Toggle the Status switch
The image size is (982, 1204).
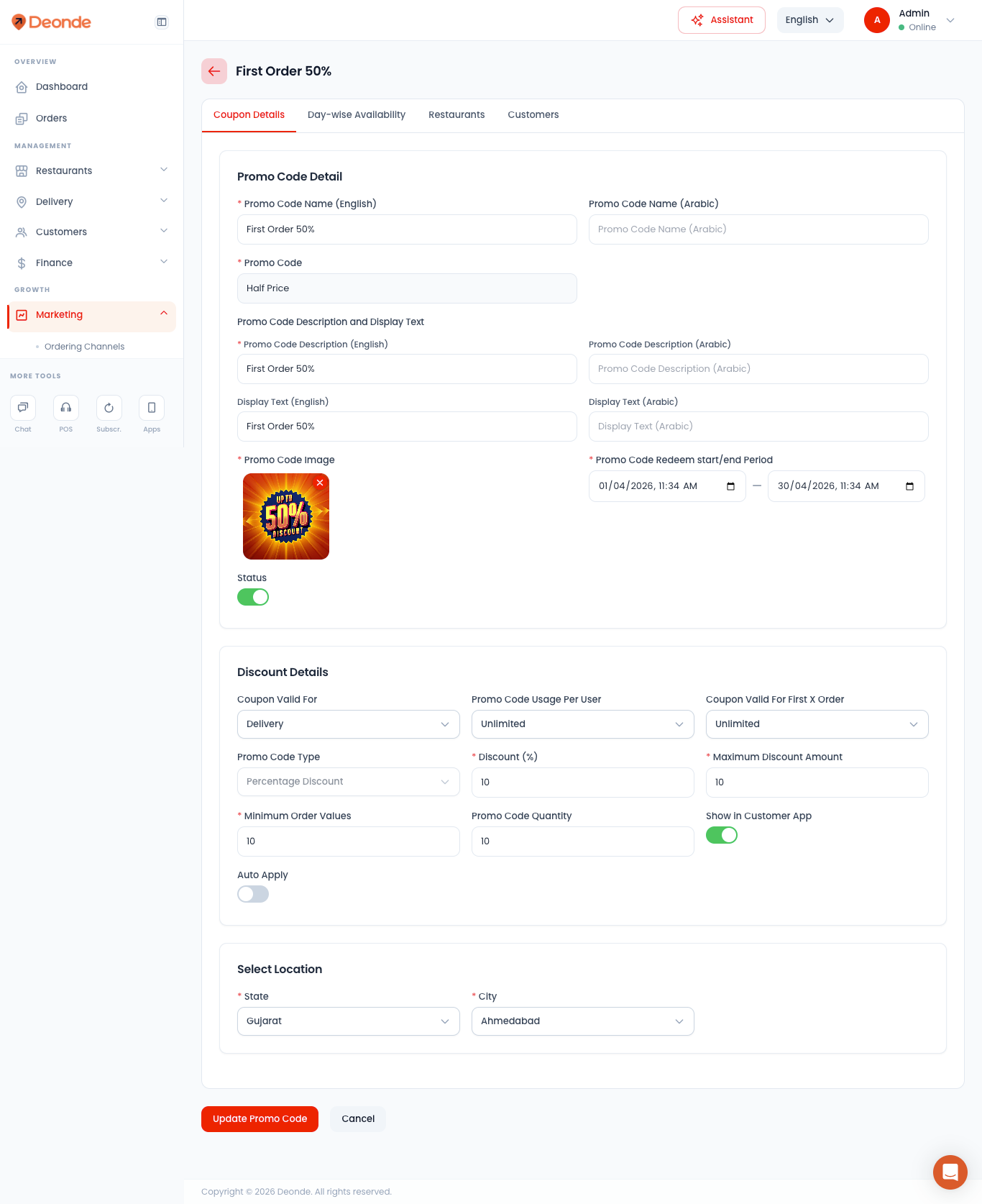coord(253,597)
